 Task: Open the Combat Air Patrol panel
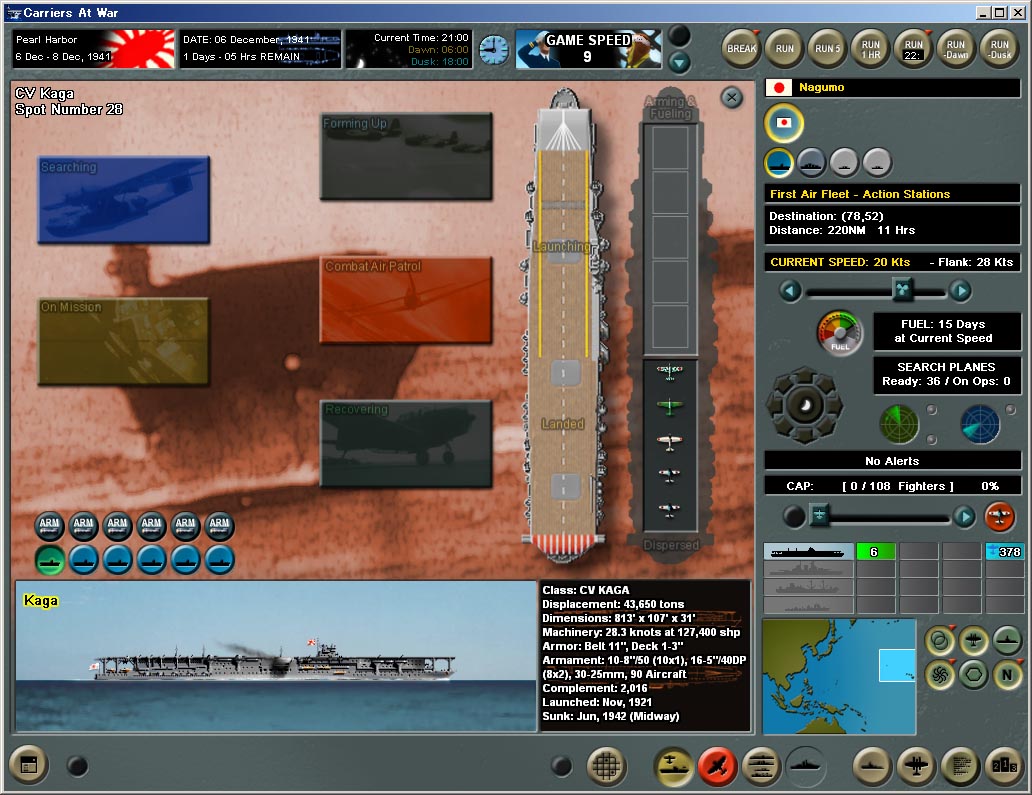tap(406, 300)
